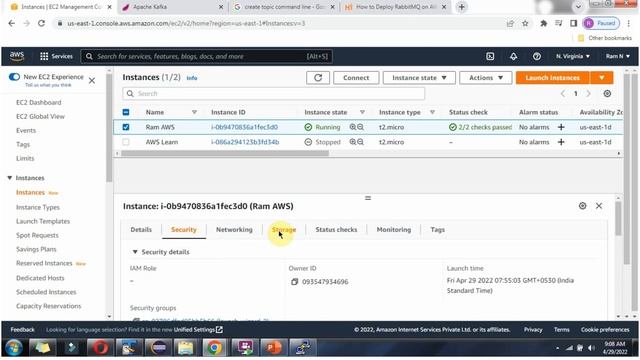The width and height of the screenshot is (640, 360).
Task: Switch to the Apache Kafka browser tab
Action: click(x=173, y=7)
